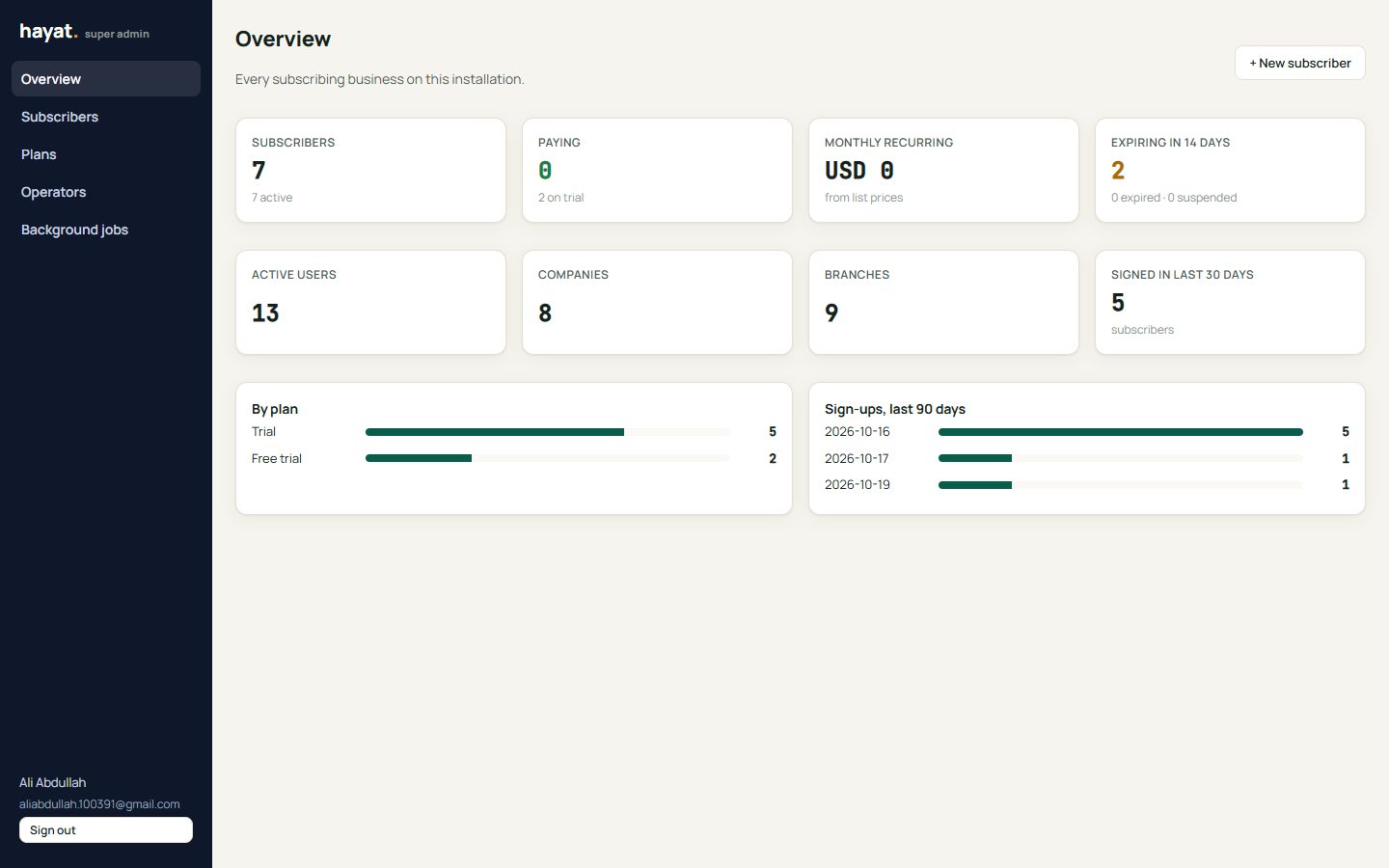Sign out of the super admin
Viewport: 1389px width, 868px height.
pos(106,830)
